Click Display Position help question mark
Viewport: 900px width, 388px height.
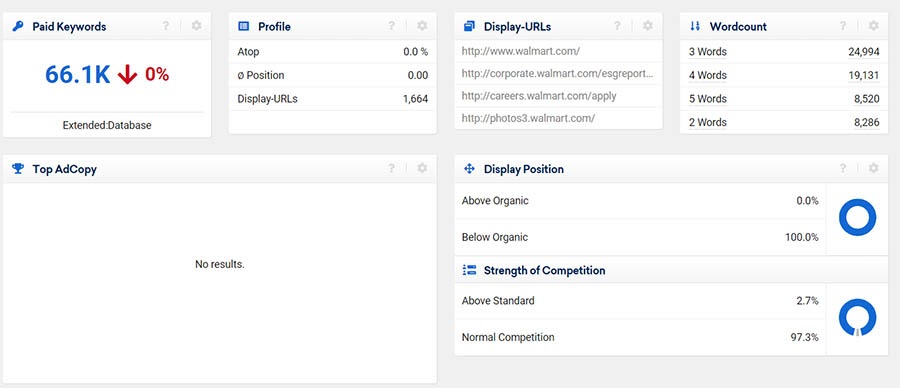pyautogui.click(x=843, y=168)
